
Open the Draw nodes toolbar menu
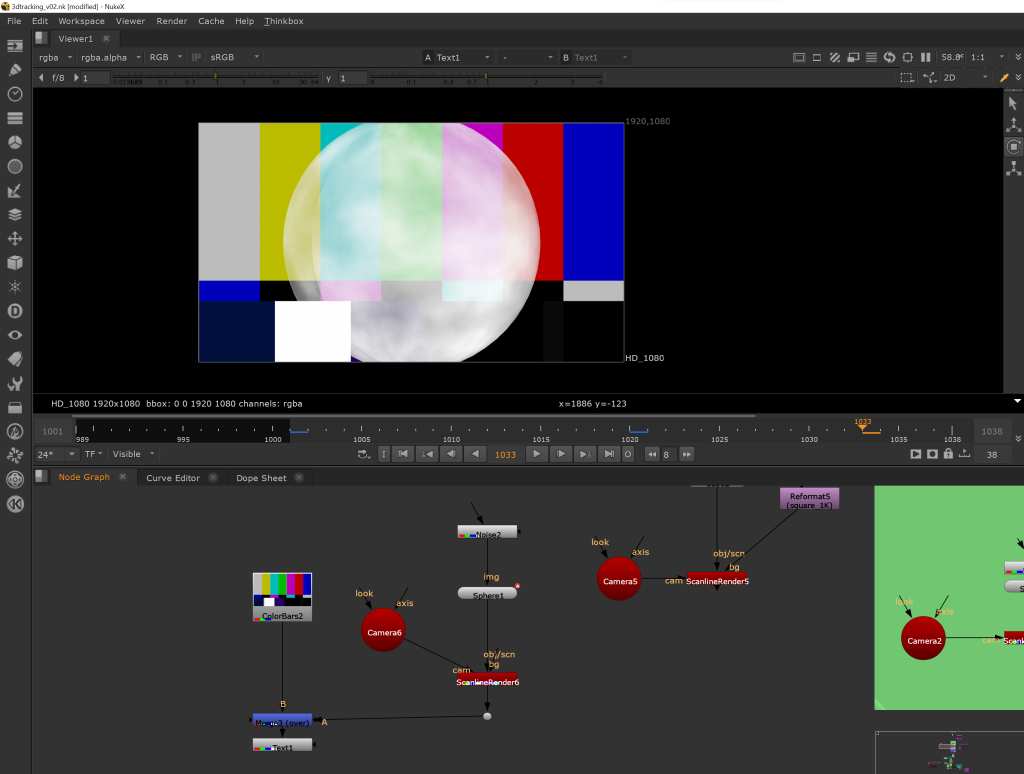(x=15, y=70)
